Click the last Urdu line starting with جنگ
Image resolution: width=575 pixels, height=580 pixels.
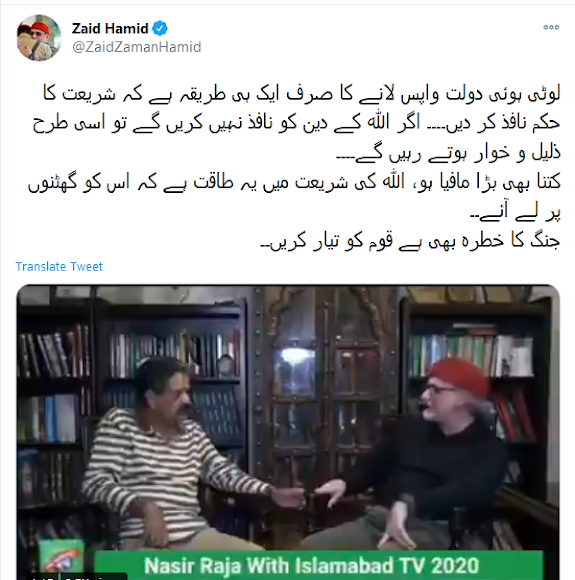[410, 241]
